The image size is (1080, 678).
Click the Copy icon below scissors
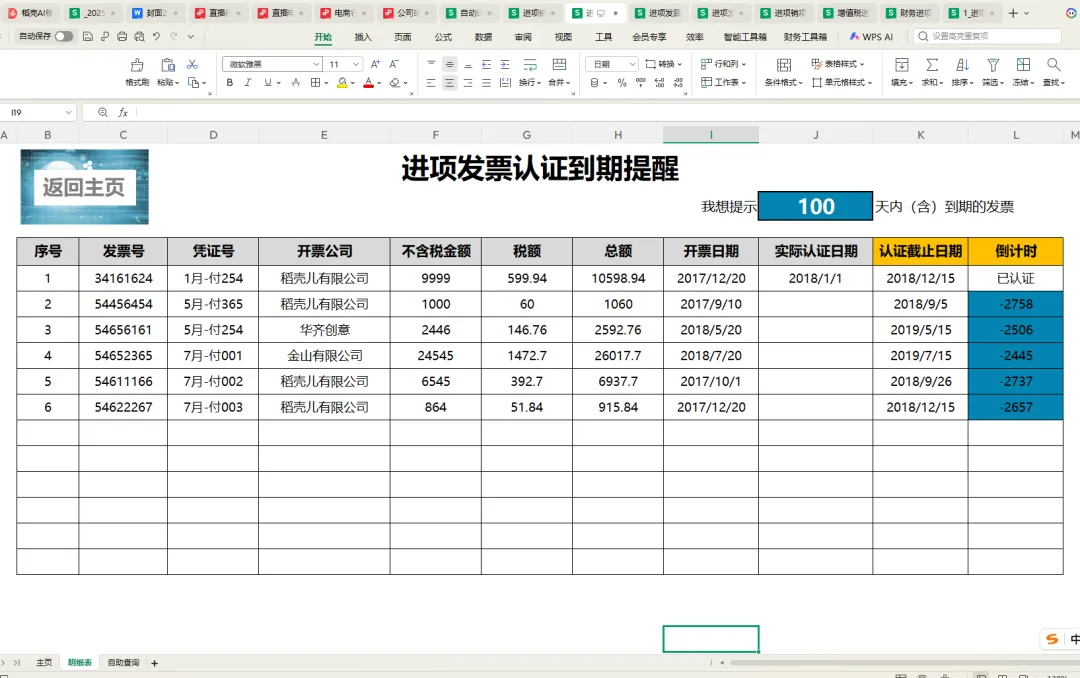(194, 83)
